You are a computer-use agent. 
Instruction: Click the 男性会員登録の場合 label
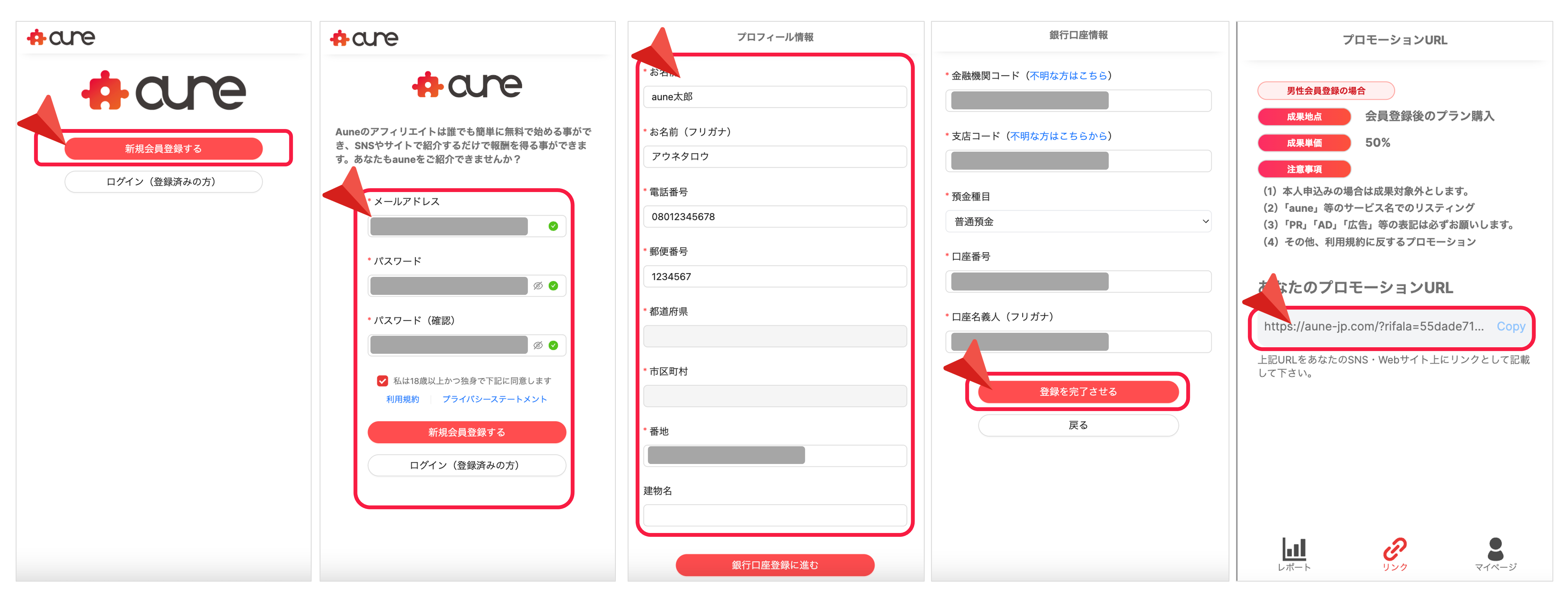(1326, 91)
